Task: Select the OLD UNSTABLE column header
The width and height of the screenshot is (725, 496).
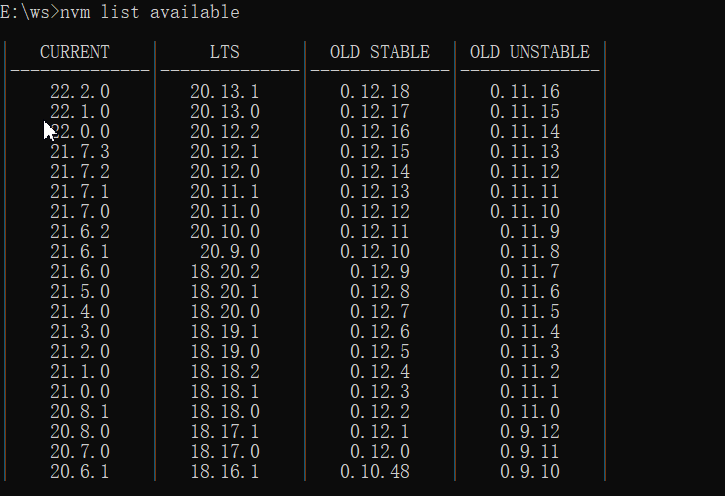Action: tap(530, 52)
